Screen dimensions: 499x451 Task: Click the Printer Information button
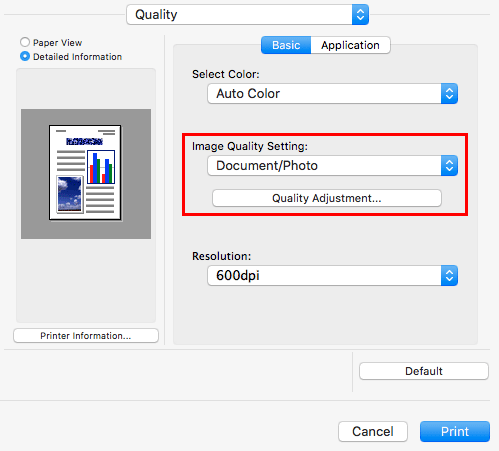pos(86,336)
